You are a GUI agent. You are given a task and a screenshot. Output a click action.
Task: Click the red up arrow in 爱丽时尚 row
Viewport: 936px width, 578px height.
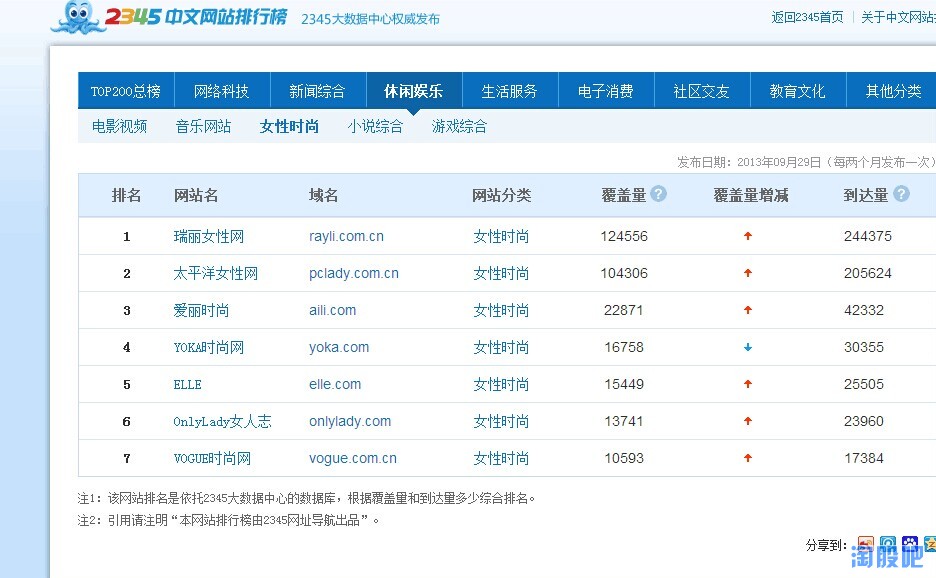coord(747,310)
